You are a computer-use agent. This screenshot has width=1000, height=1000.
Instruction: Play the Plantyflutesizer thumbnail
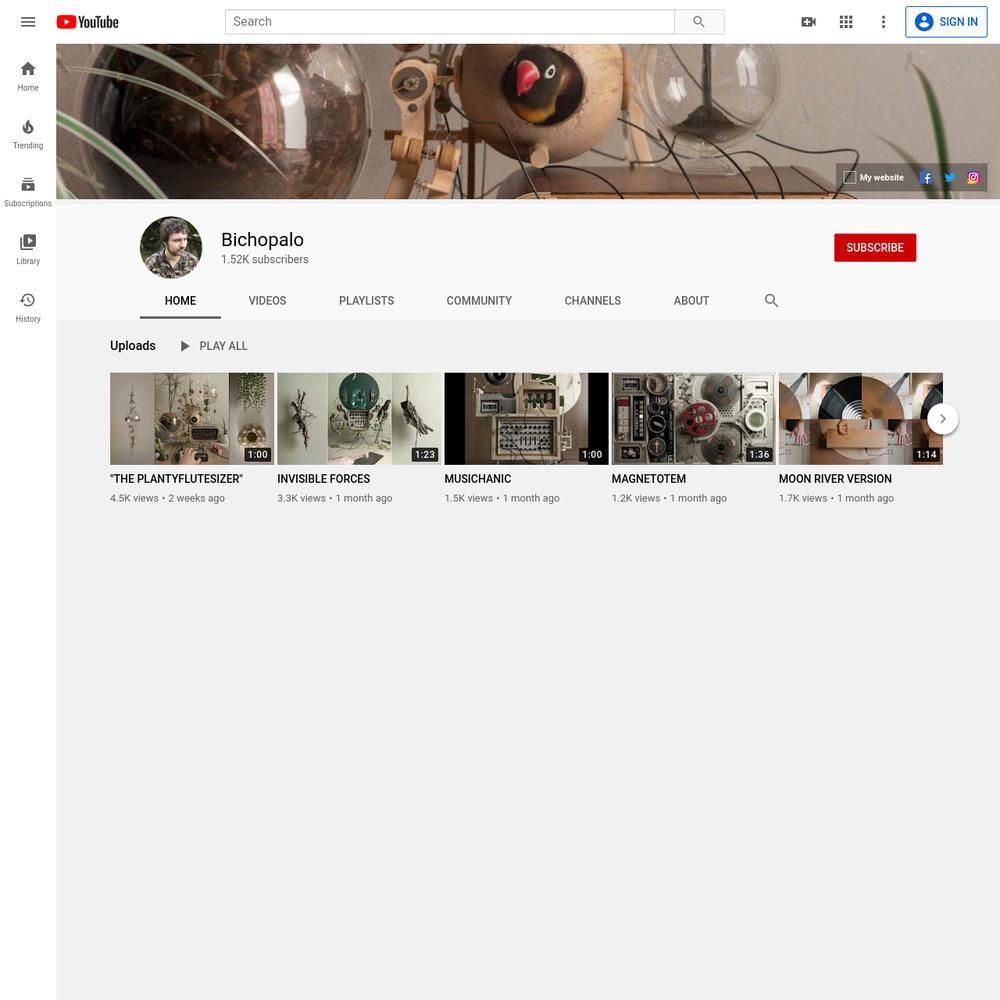point(192,419)
